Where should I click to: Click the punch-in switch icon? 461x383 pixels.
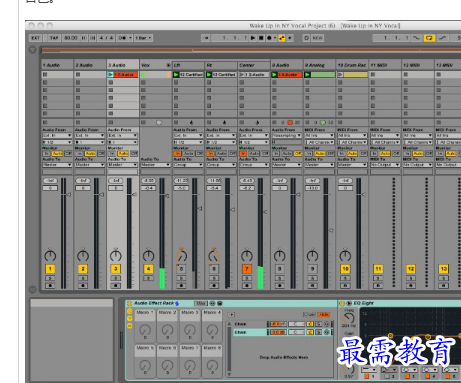pyautogui.click(x=416, y=38)
